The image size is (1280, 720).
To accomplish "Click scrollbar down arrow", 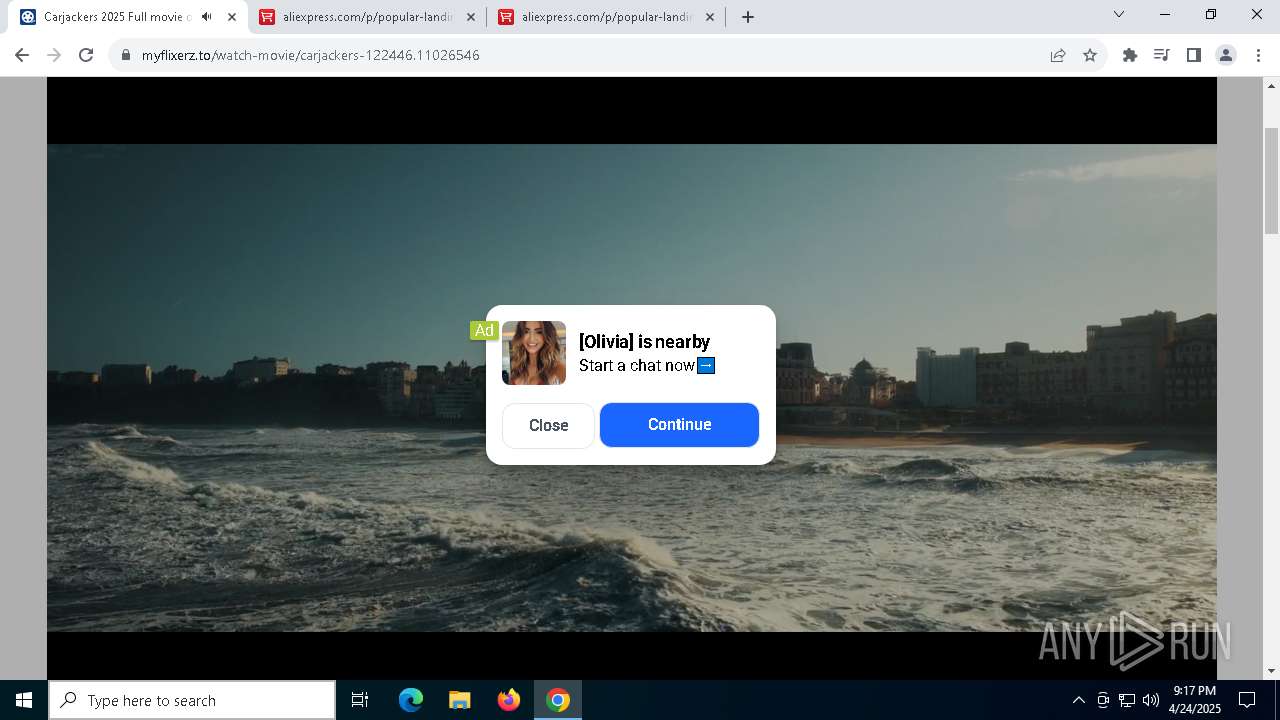I will [1271, 671].
